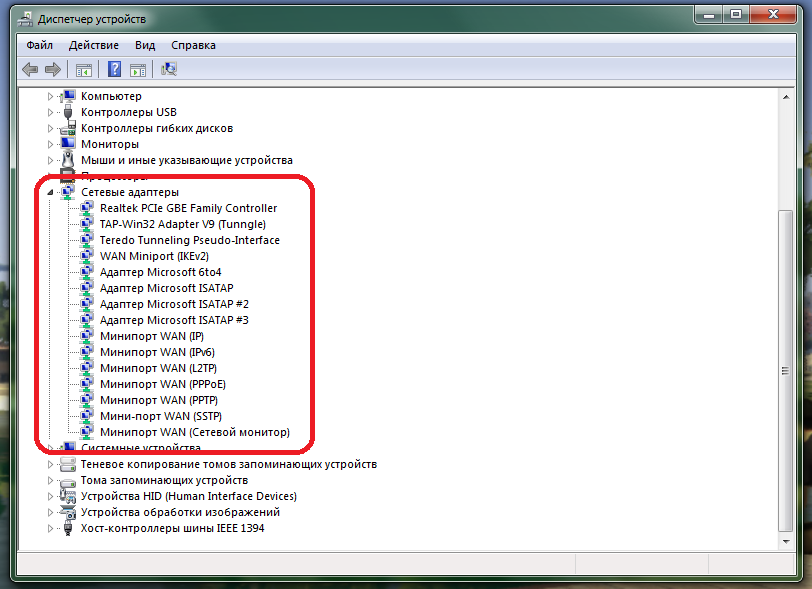Screen dimensions: 812x589
Task: Select Адаптер Microsoft ISATAP without number
Action: pos(167,289)
